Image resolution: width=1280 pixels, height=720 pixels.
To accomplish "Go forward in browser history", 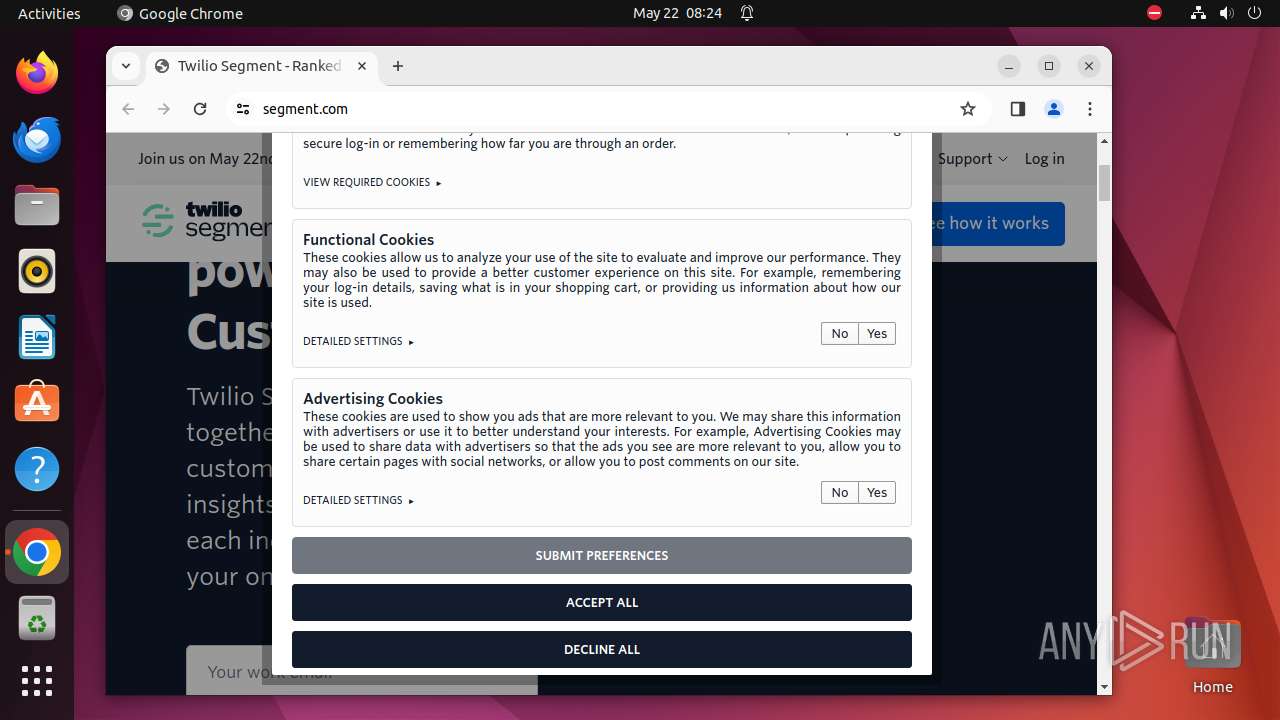I will [x=164, y=109].
